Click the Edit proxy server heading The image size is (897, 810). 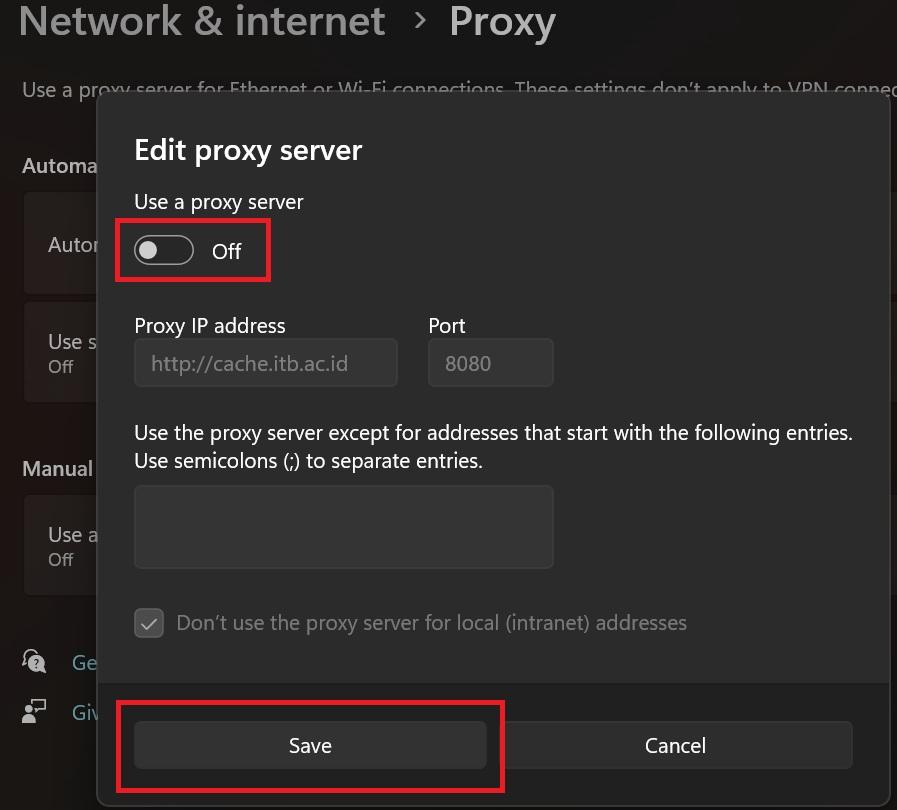click(x=248, y=150)
